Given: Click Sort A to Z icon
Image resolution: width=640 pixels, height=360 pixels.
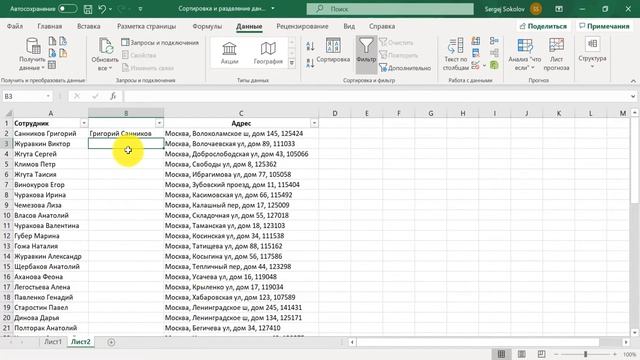Looking at the screenshot, I should (310, 46).
